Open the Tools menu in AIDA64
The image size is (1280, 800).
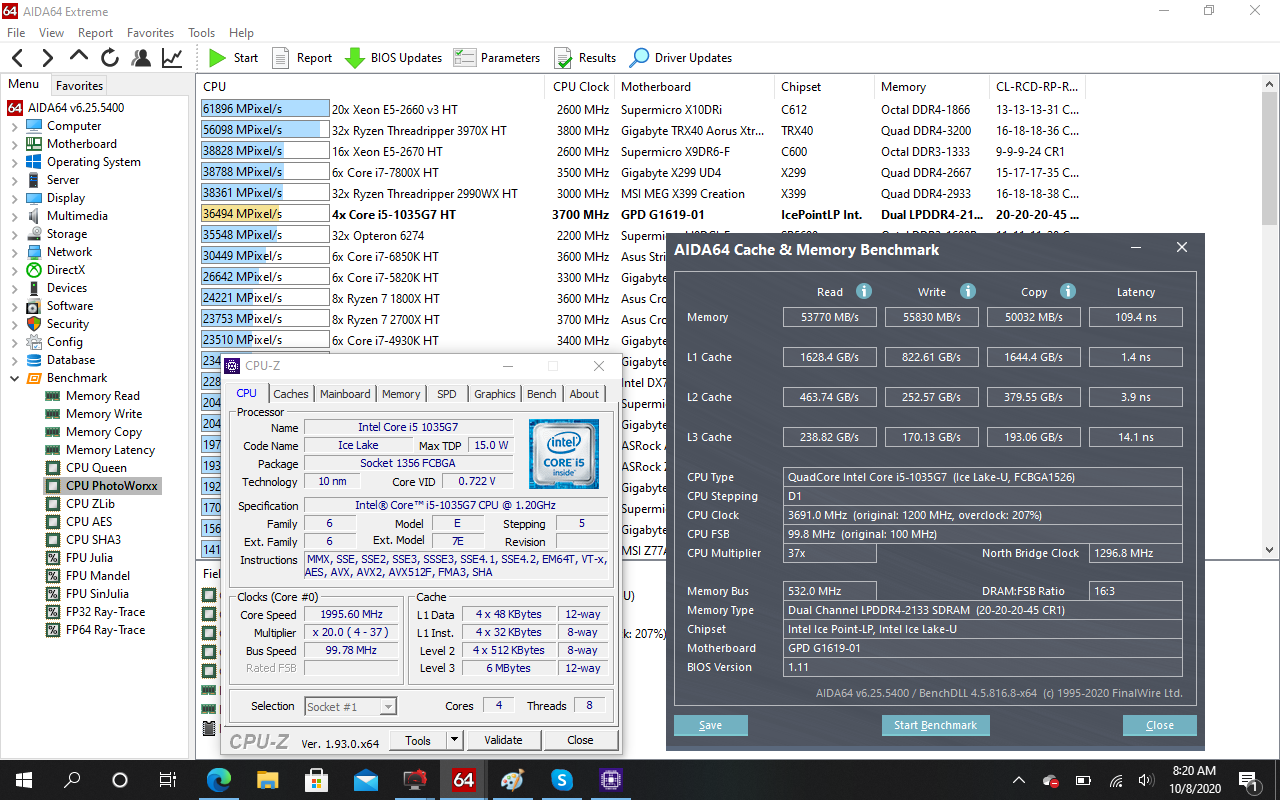(x=201, y=33)
